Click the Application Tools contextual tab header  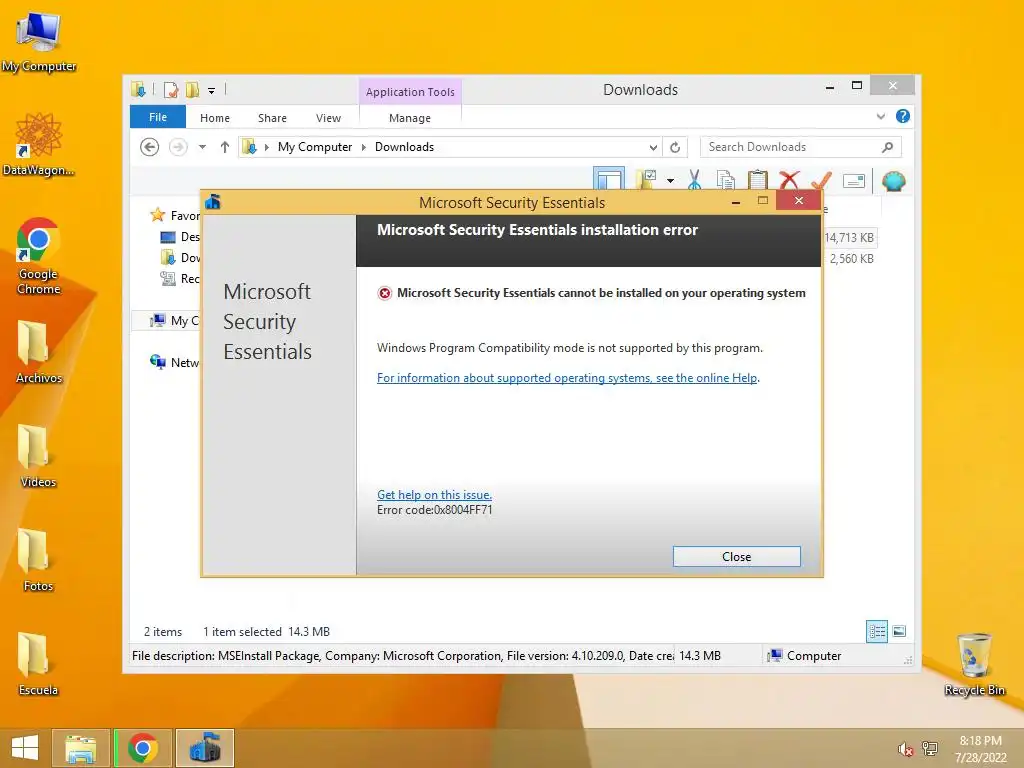tap(410, 91)
